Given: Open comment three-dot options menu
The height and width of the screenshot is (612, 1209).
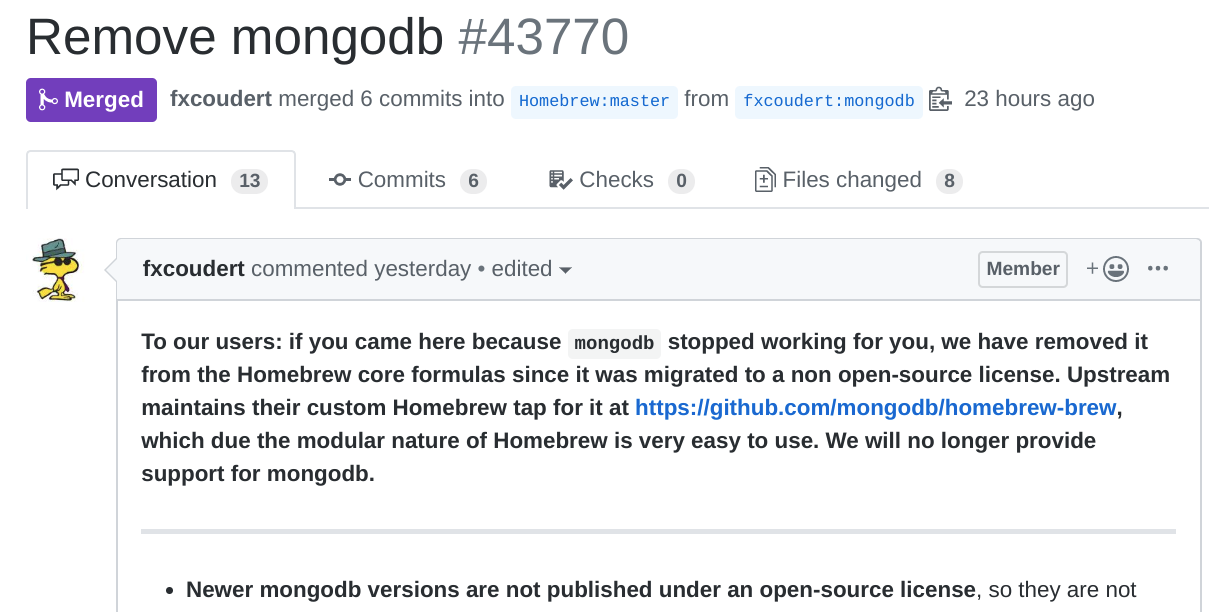Looking at the screenshot, I should click(1158, 269).
